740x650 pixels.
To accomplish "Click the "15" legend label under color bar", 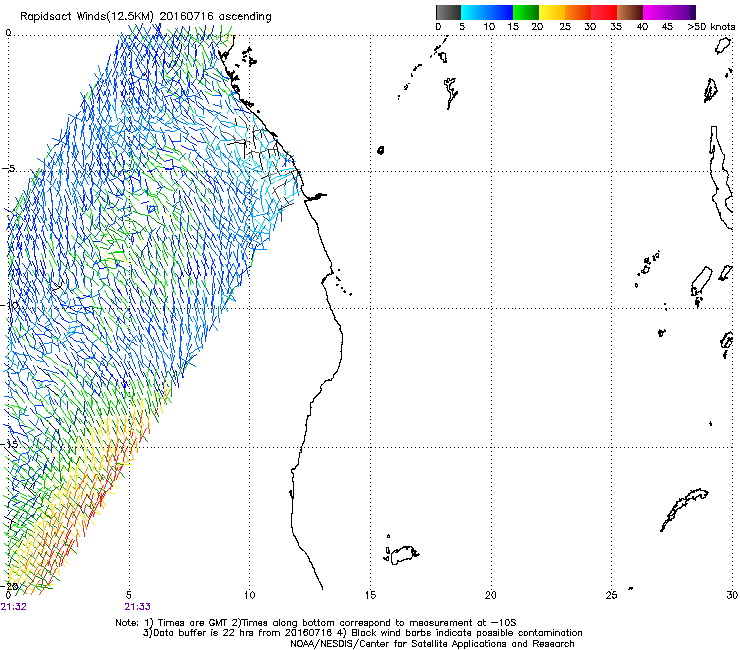I will point(513,27).
